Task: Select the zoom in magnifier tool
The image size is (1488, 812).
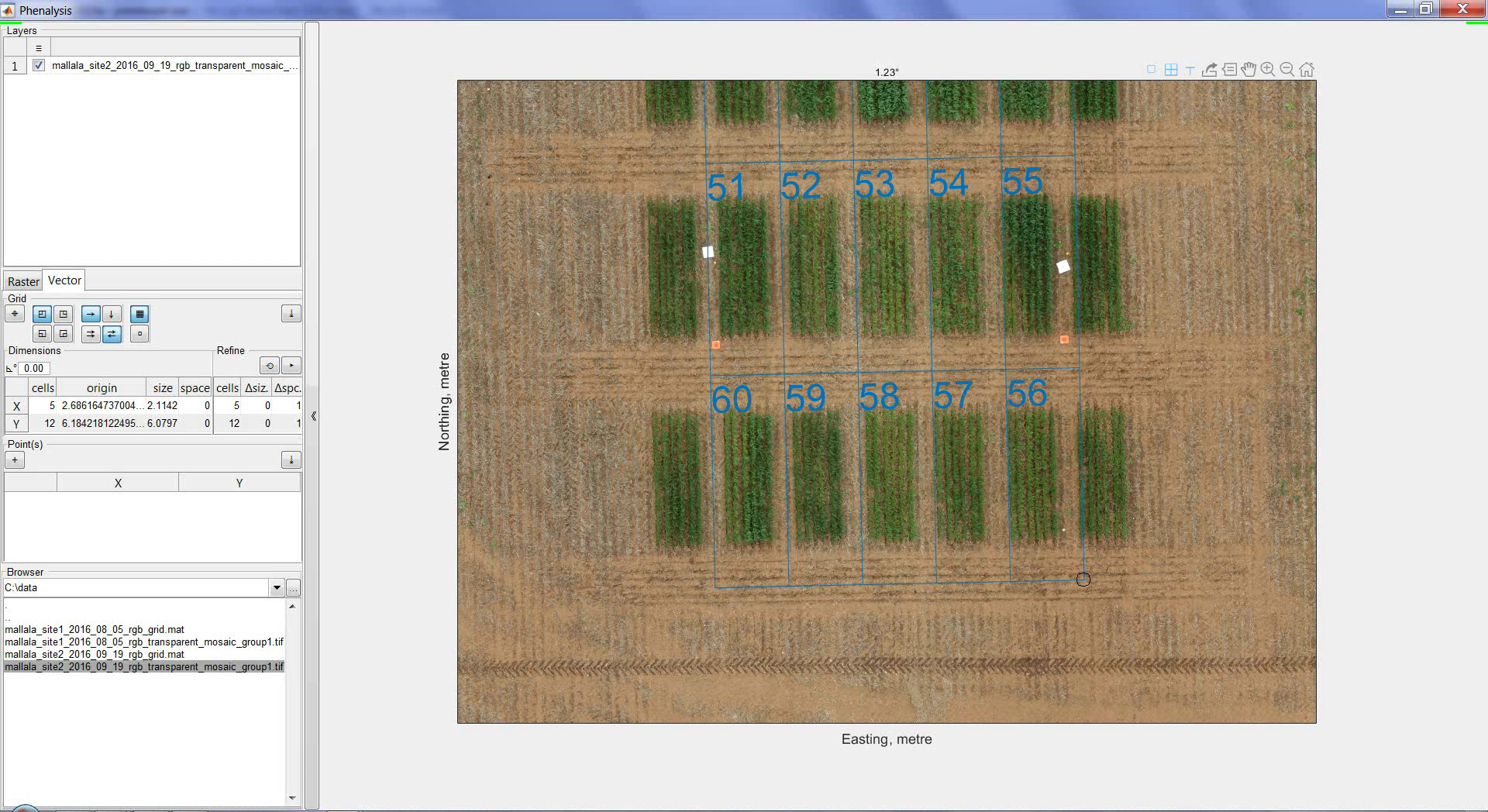Action: (x=1268, y=70)
